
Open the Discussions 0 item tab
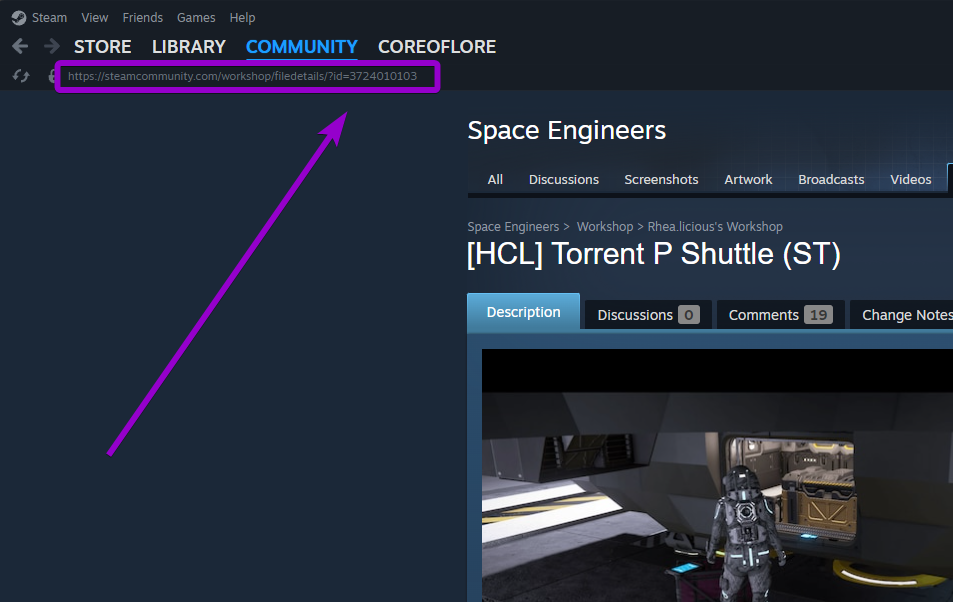(648, 315)
